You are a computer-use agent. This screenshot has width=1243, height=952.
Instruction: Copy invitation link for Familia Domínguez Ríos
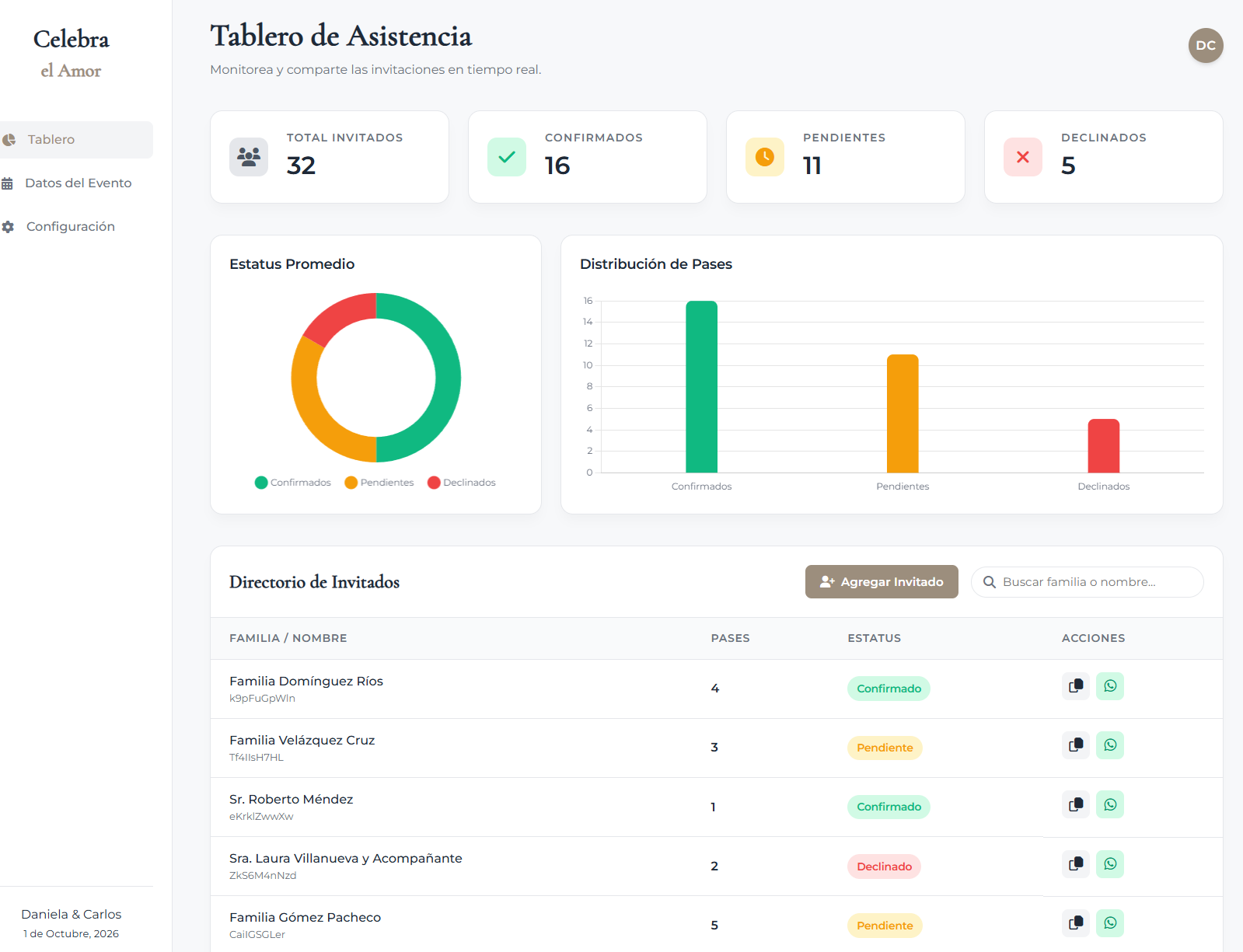pyautogui.click(x=1076, y=686)
